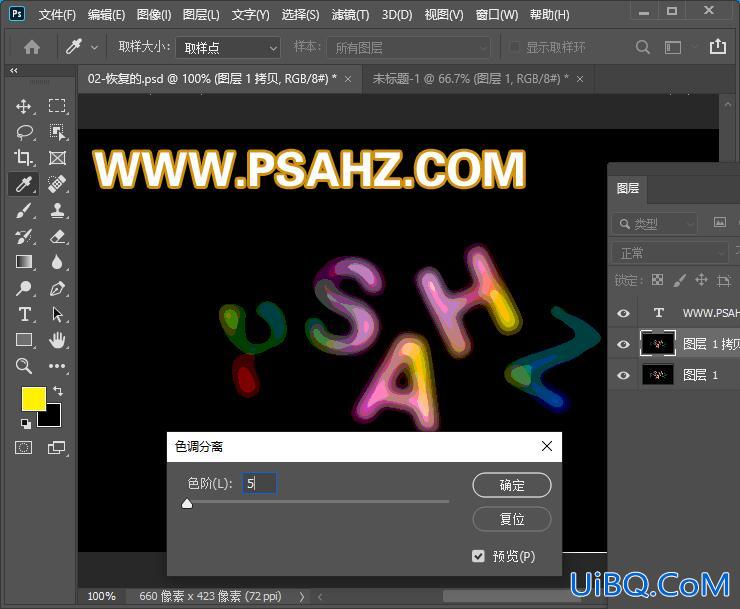Click the Posterize levels slider handle
The height and width of the screenshot is (609, 740).
click(x=187, y=504)
